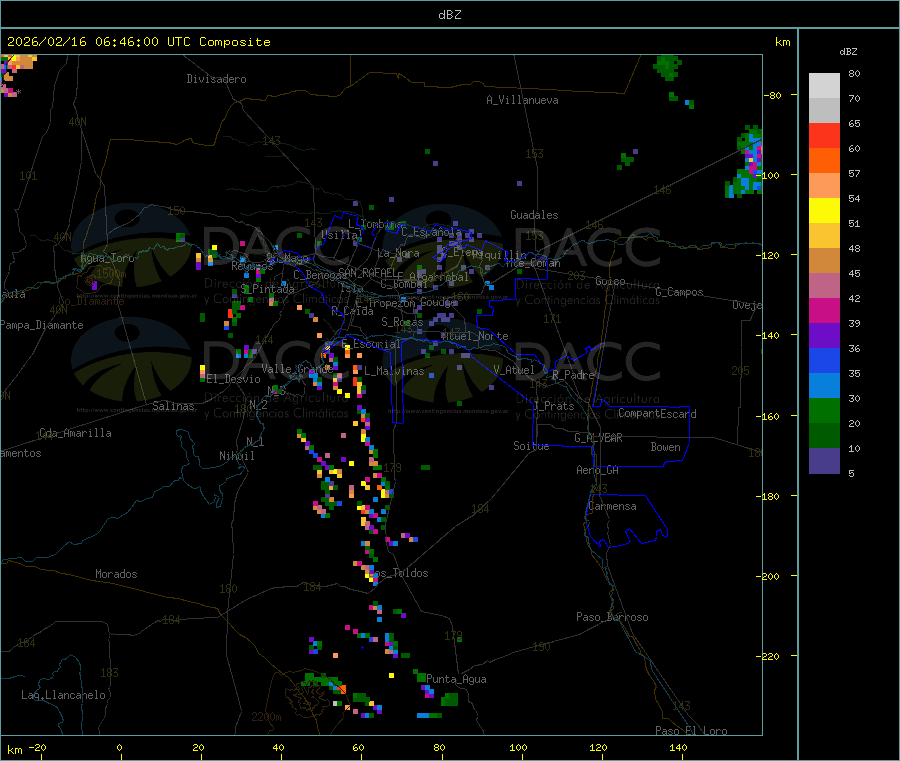
Task: Click the El_Desvio map label
Action: point(234,379)
